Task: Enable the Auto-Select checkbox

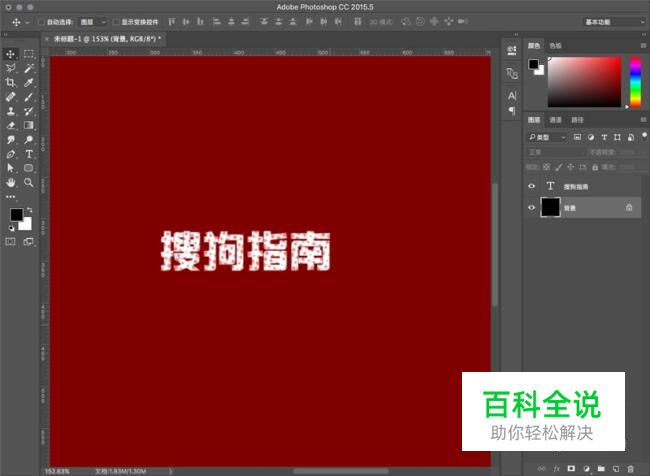Action: [41, 22]
